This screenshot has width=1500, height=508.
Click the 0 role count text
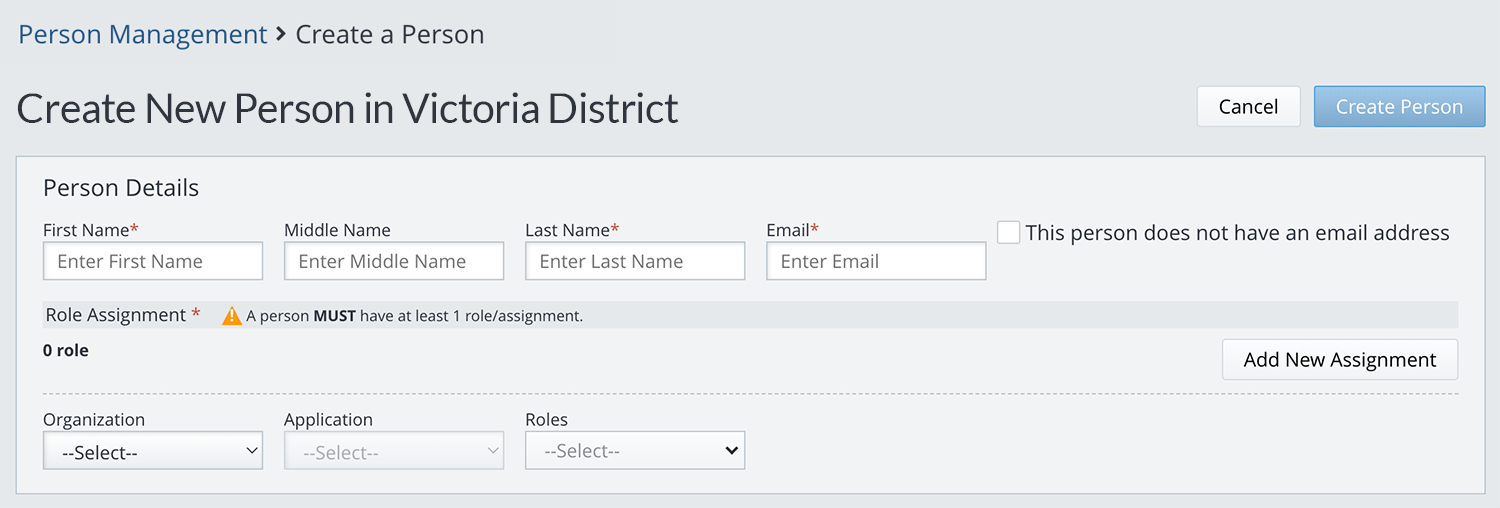pyautogui.click(x=66, y=351)
